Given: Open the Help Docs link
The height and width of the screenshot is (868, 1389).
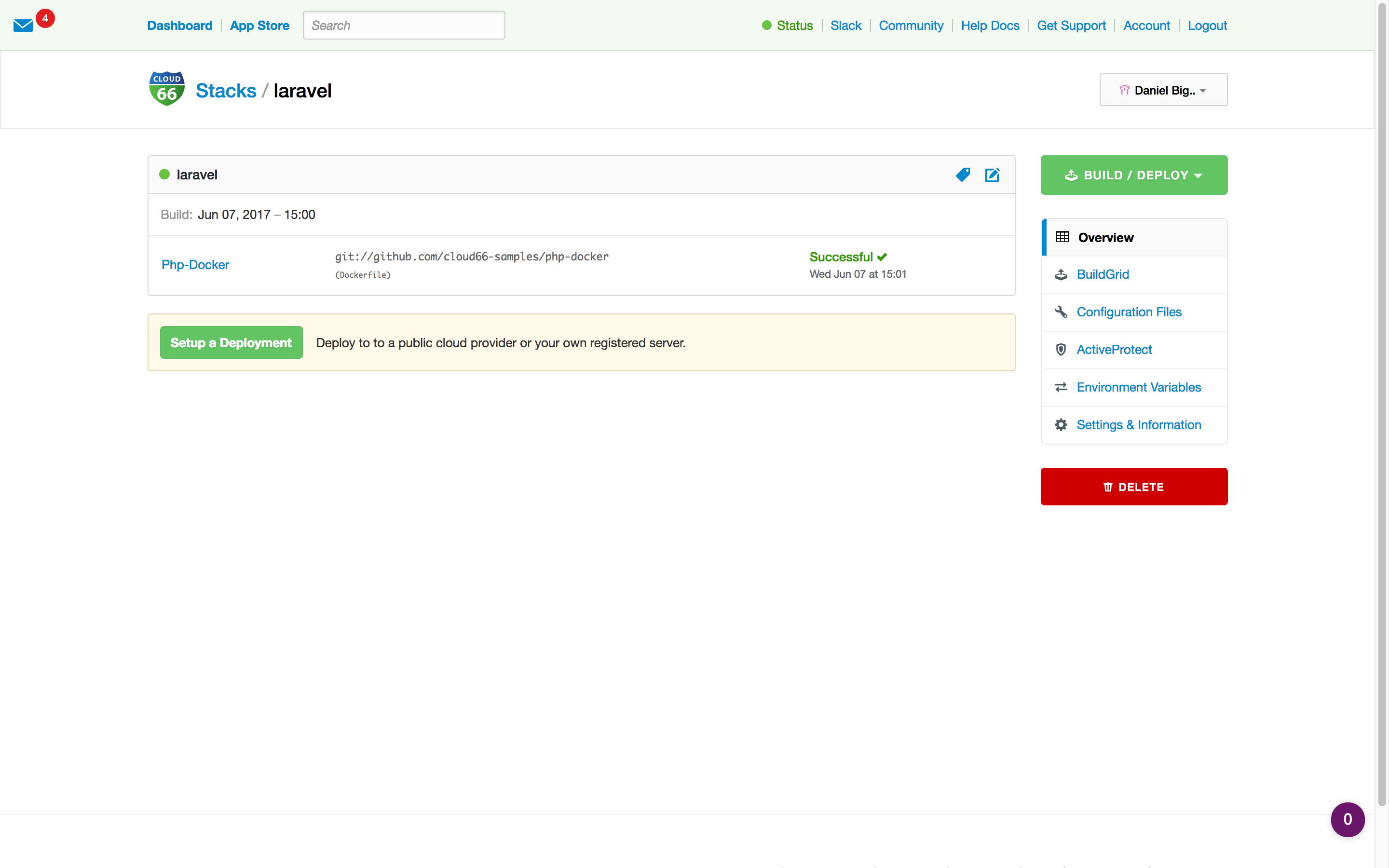Looking at the screenshot, I should coord(990,25).
